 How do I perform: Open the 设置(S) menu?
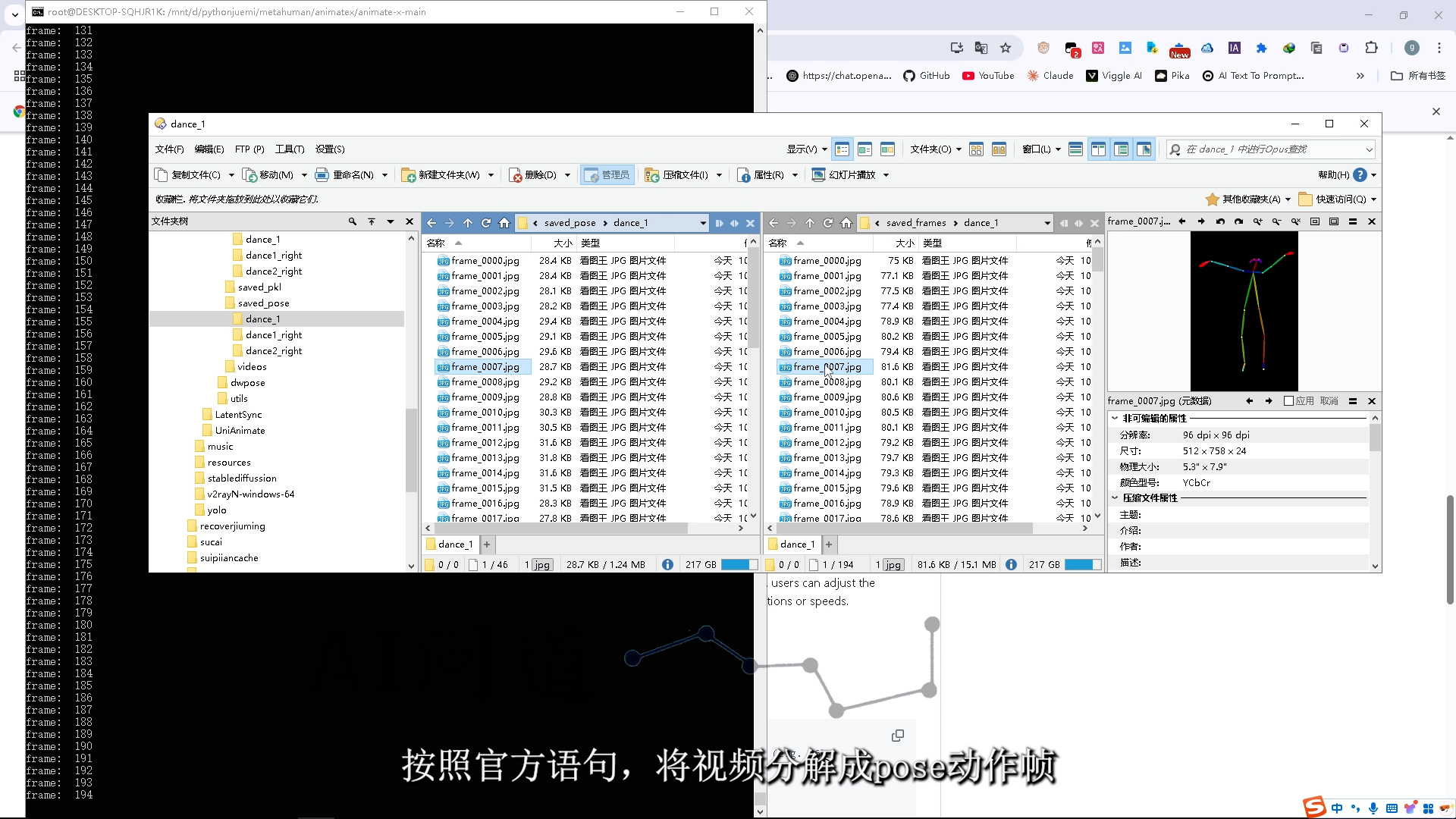click(x=330, y=149)
